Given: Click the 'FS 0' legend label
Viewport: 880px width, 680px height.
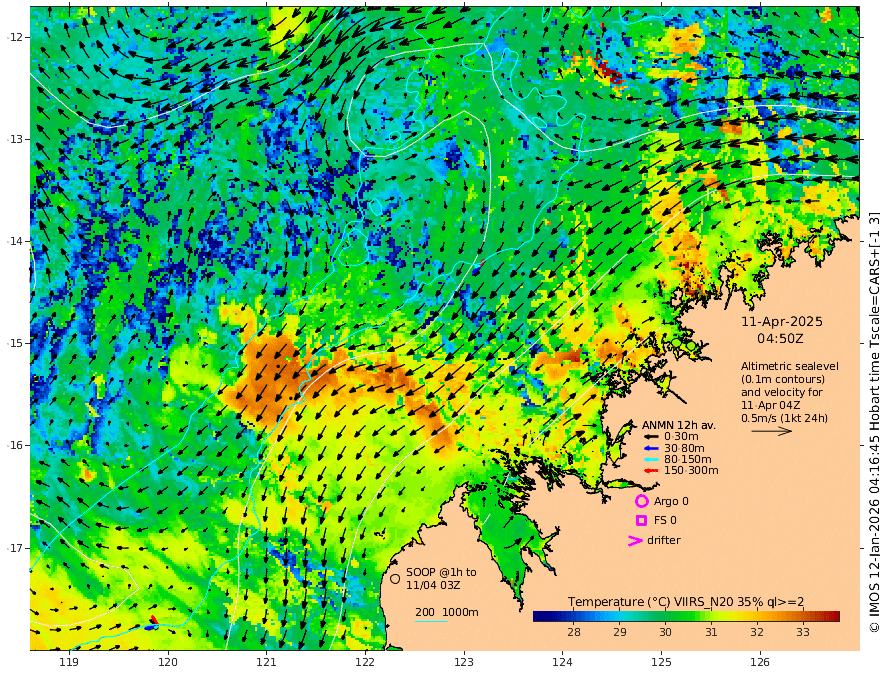Looking at the screenshot, I should 665,520.
